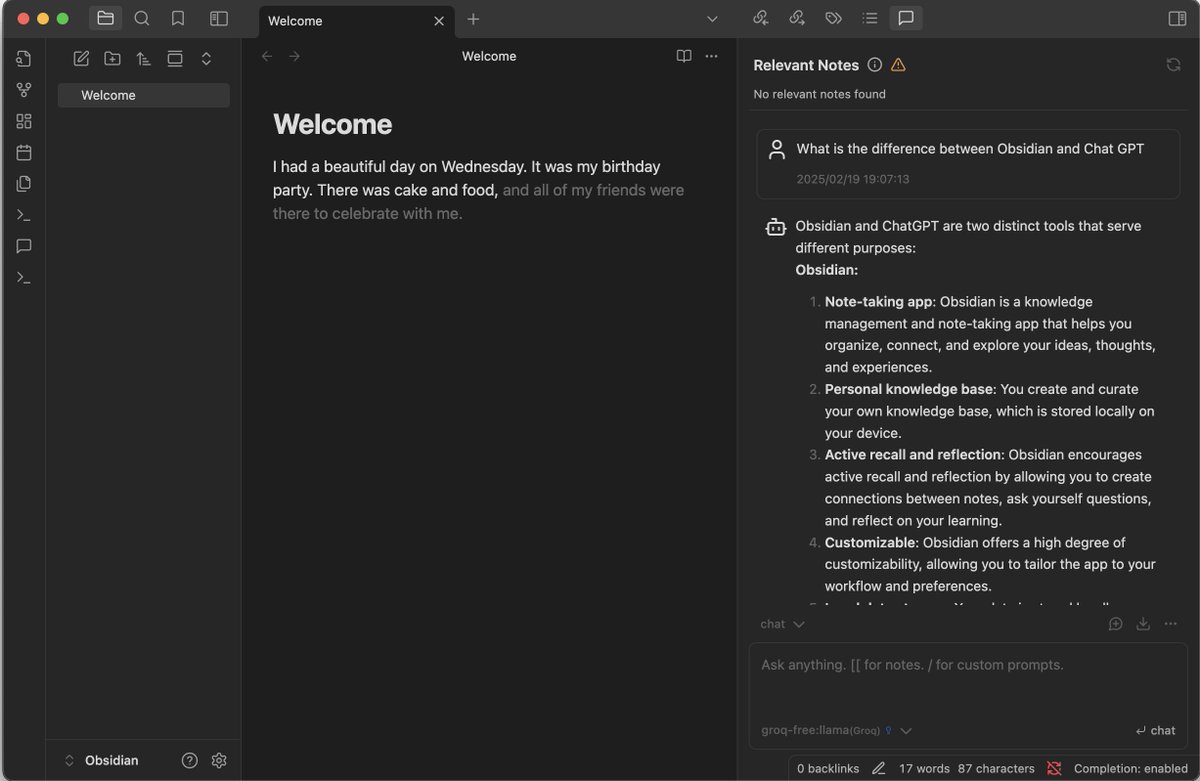This screenshot has width=1200, height=781.
Task: Close the Welcome tab
Action: (x=438, y=20)
